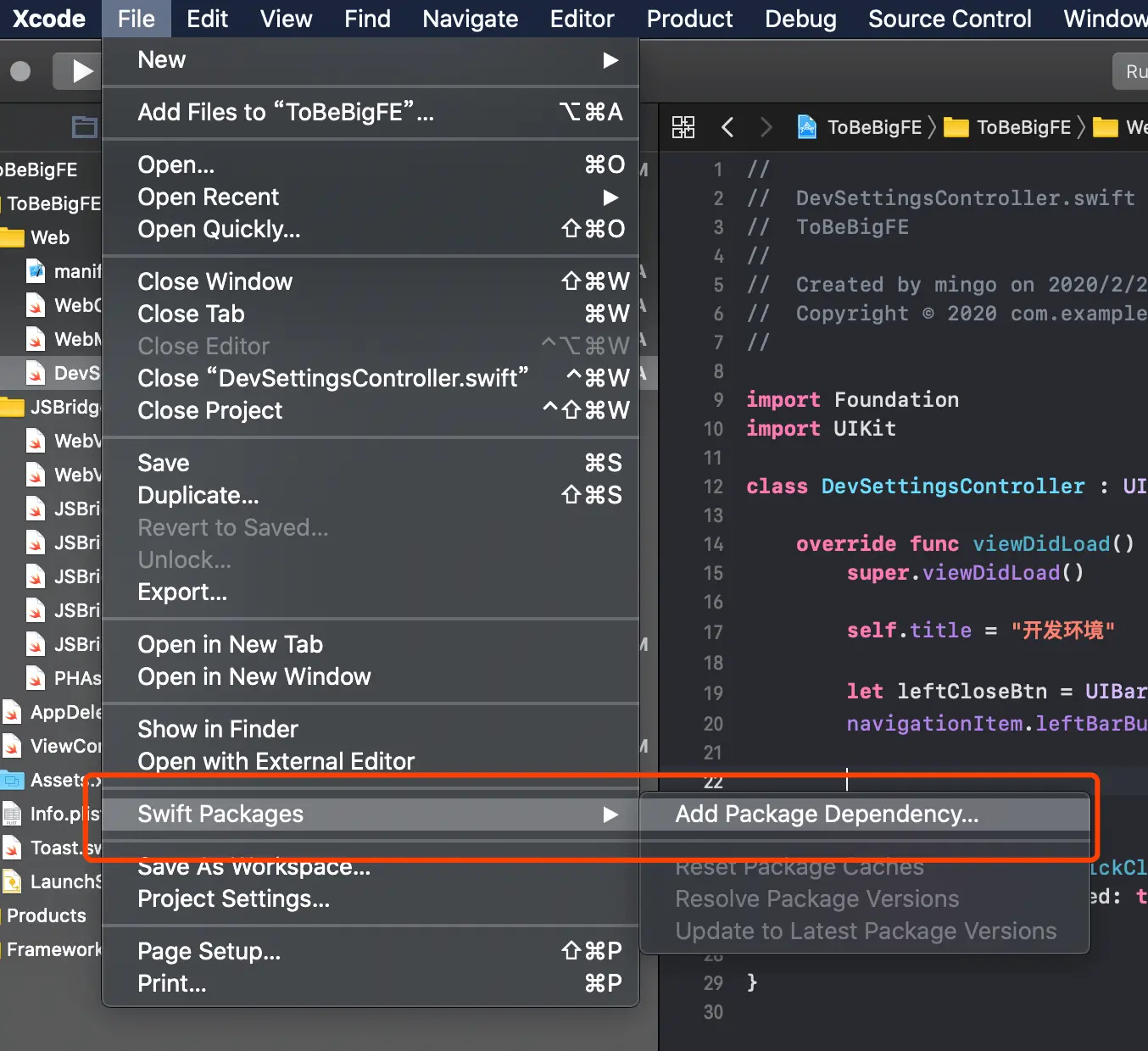The image size is (1148, 1051).
Task: Select the LaunchScreen file in the navigator
Action: (x=51, y=881)
